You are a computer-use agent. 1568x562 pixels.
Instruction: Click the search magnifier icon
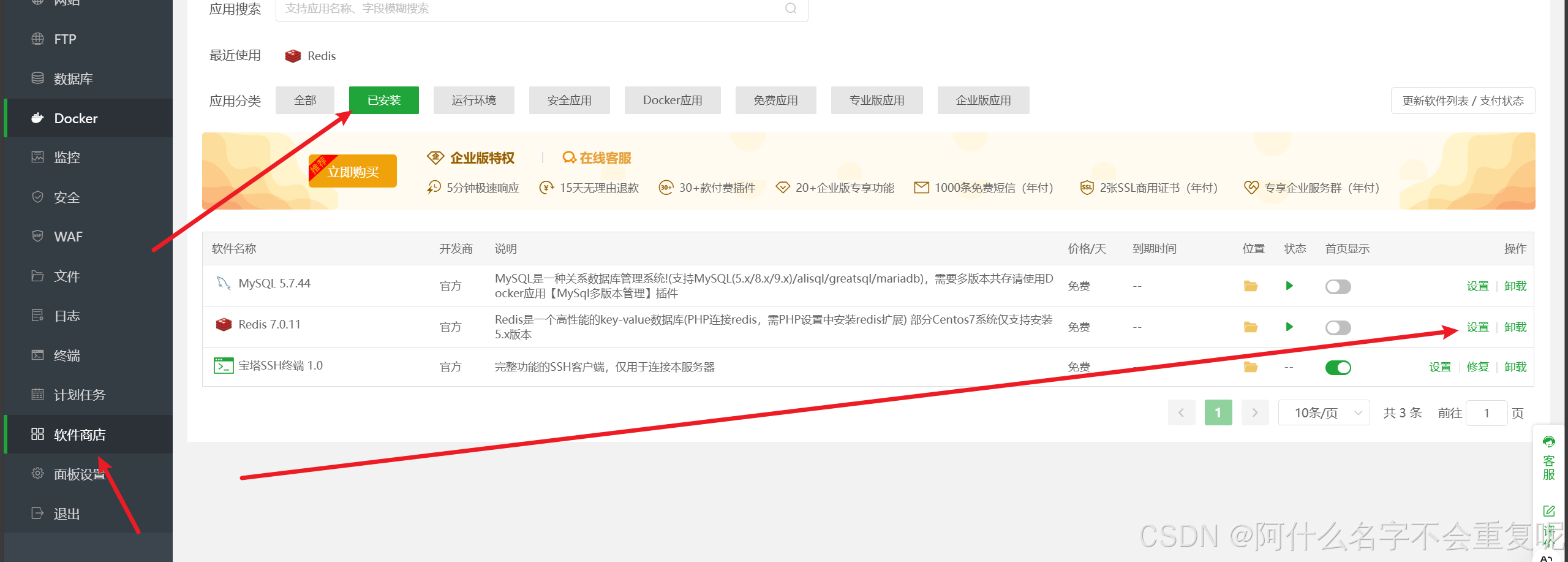click(x=791, y=8)
